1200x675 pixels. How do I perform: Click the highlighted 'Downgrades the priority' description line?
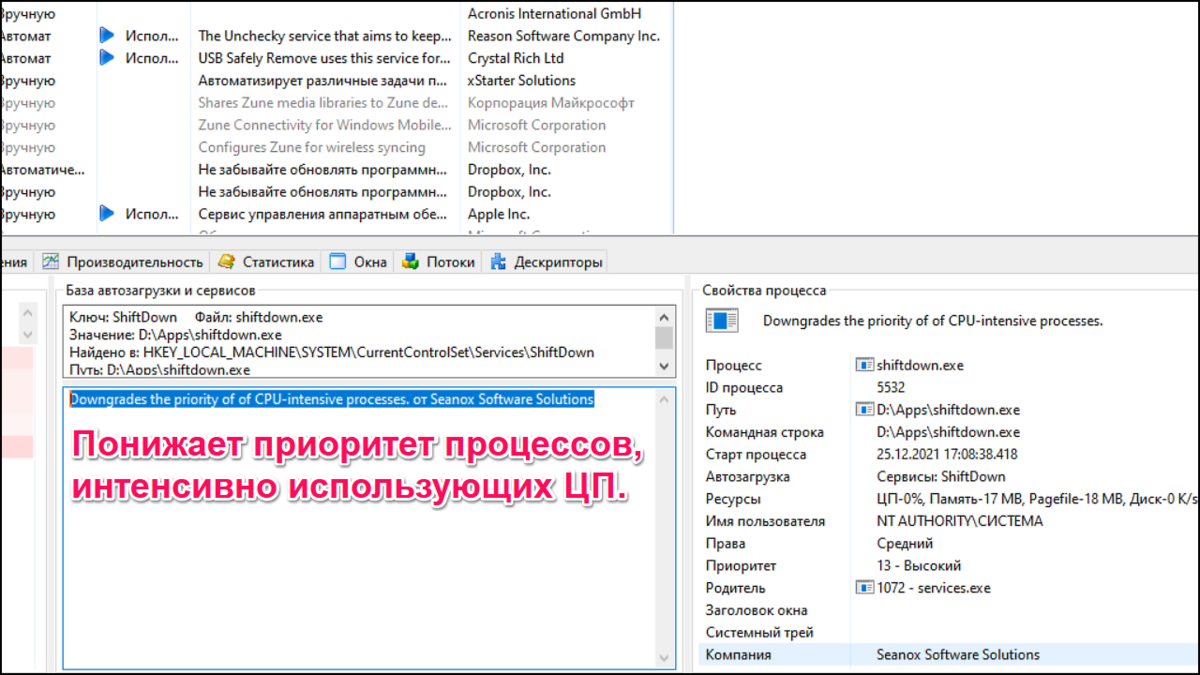pyautogui.click(x=332, y=399)
